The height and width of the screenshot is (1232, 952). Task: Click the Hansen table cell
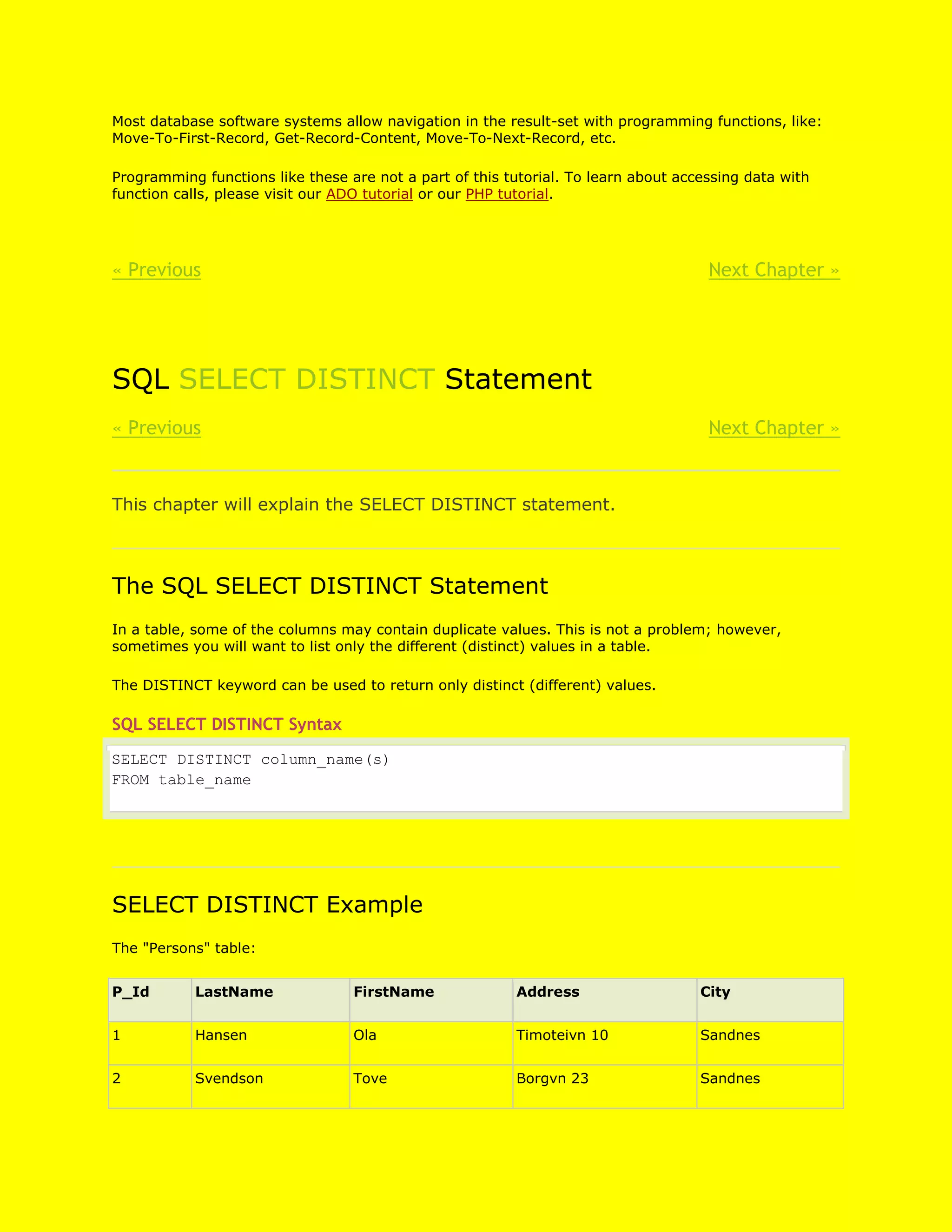(x=220, y=1035)
